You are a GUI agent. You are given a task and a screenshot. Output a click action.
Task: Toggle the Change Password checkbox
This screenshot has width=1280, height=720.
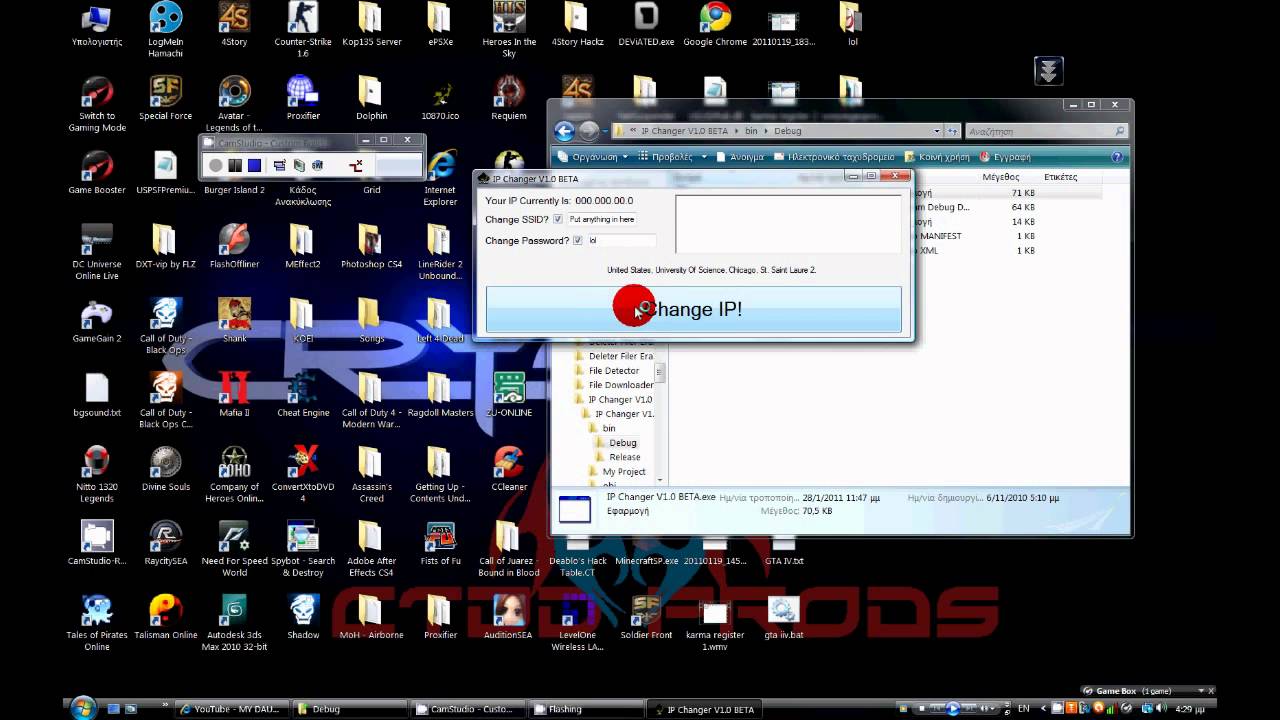pyautogui.click(x=577, y=240)
